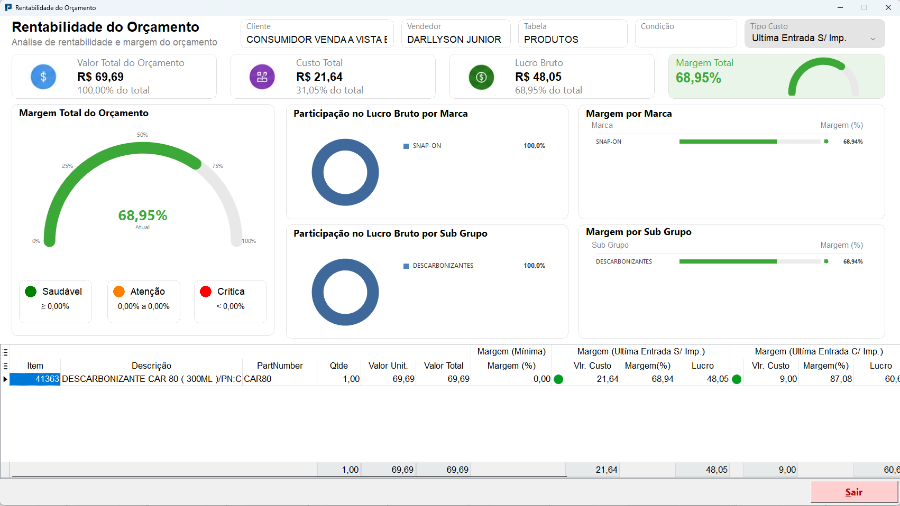Click the Cliente field
The width and height of the screenshot is (900, 506).
coord(317,34)
